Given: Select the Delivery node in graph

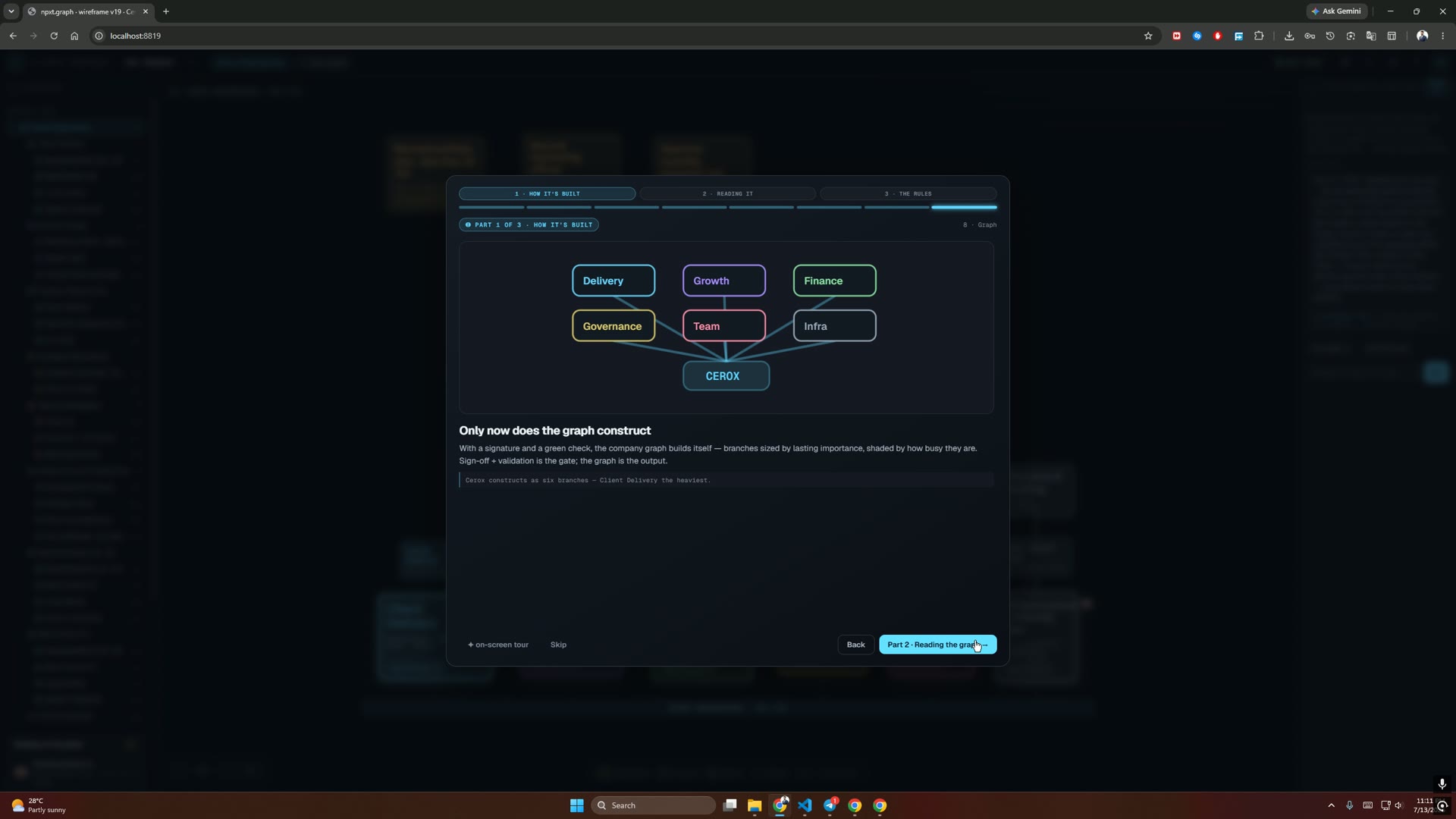Looking at the screenshot, I should pyautogui.click(x=613, y=281).
